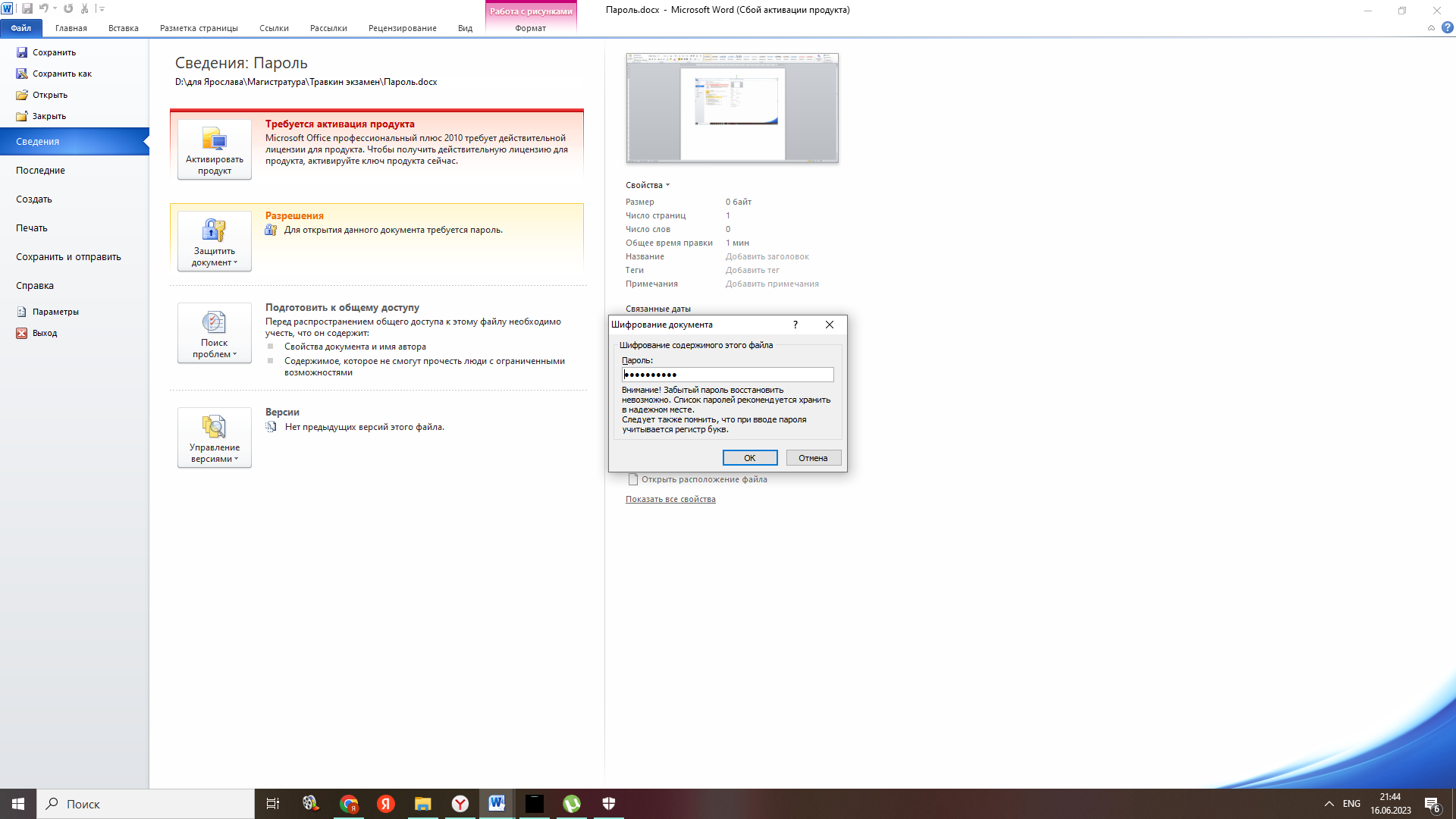
Task: Click the taskbar Поиск search box
Action: pos(146,804)
